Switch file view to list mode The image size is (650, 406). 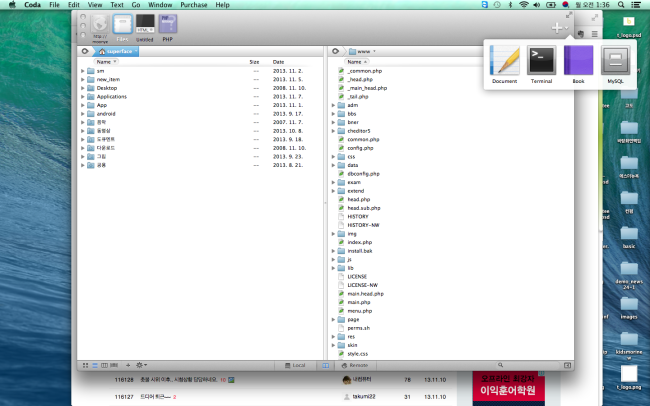[x=94, y=365]
